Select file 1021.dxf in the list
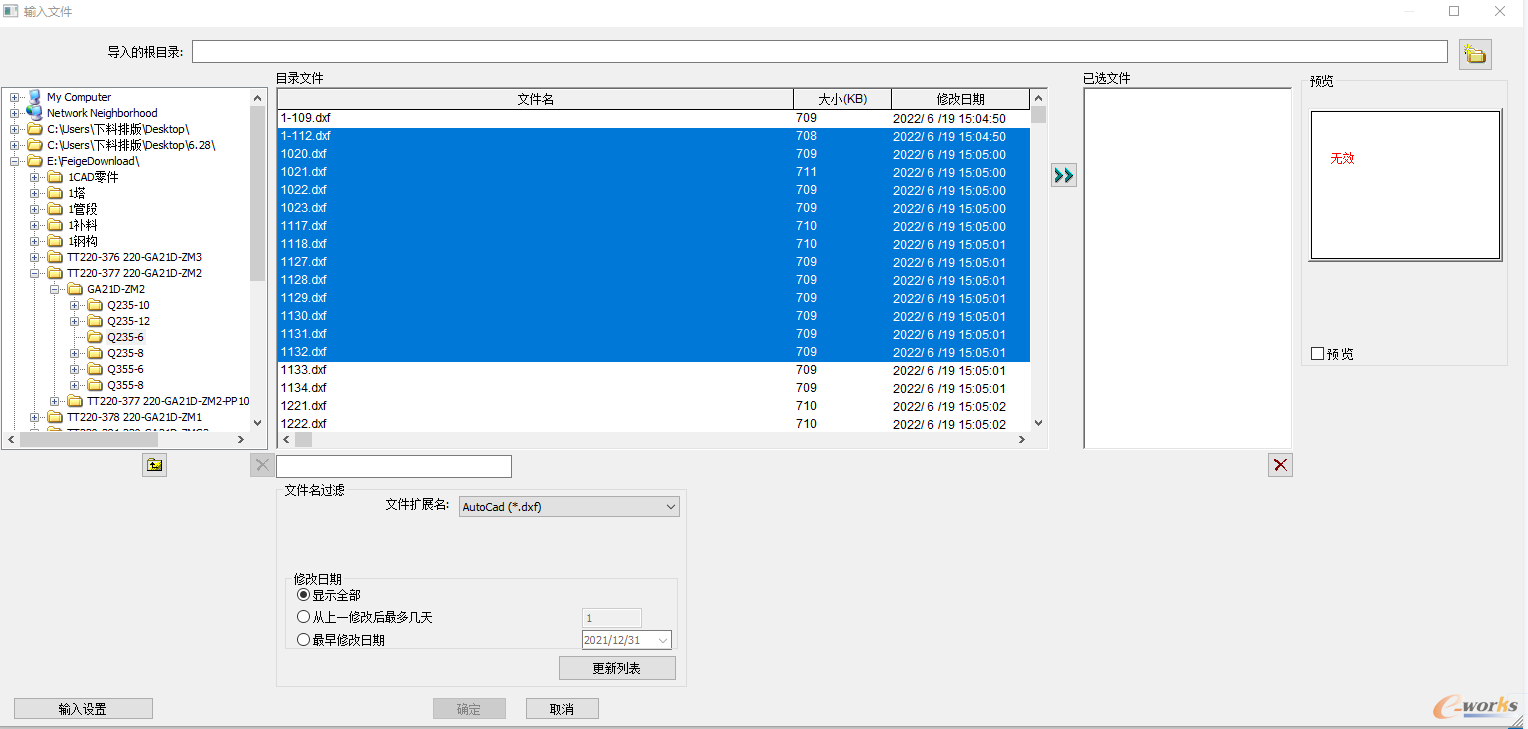Viewport: 1528px width, 729px height. [654, 172]
